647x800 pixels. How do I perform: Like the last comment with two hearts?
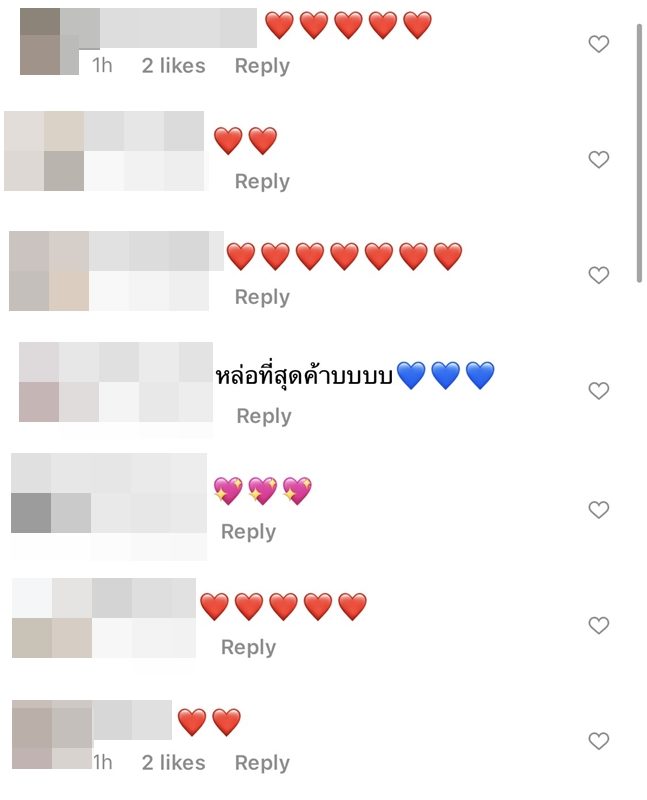[x=599, y=741]
